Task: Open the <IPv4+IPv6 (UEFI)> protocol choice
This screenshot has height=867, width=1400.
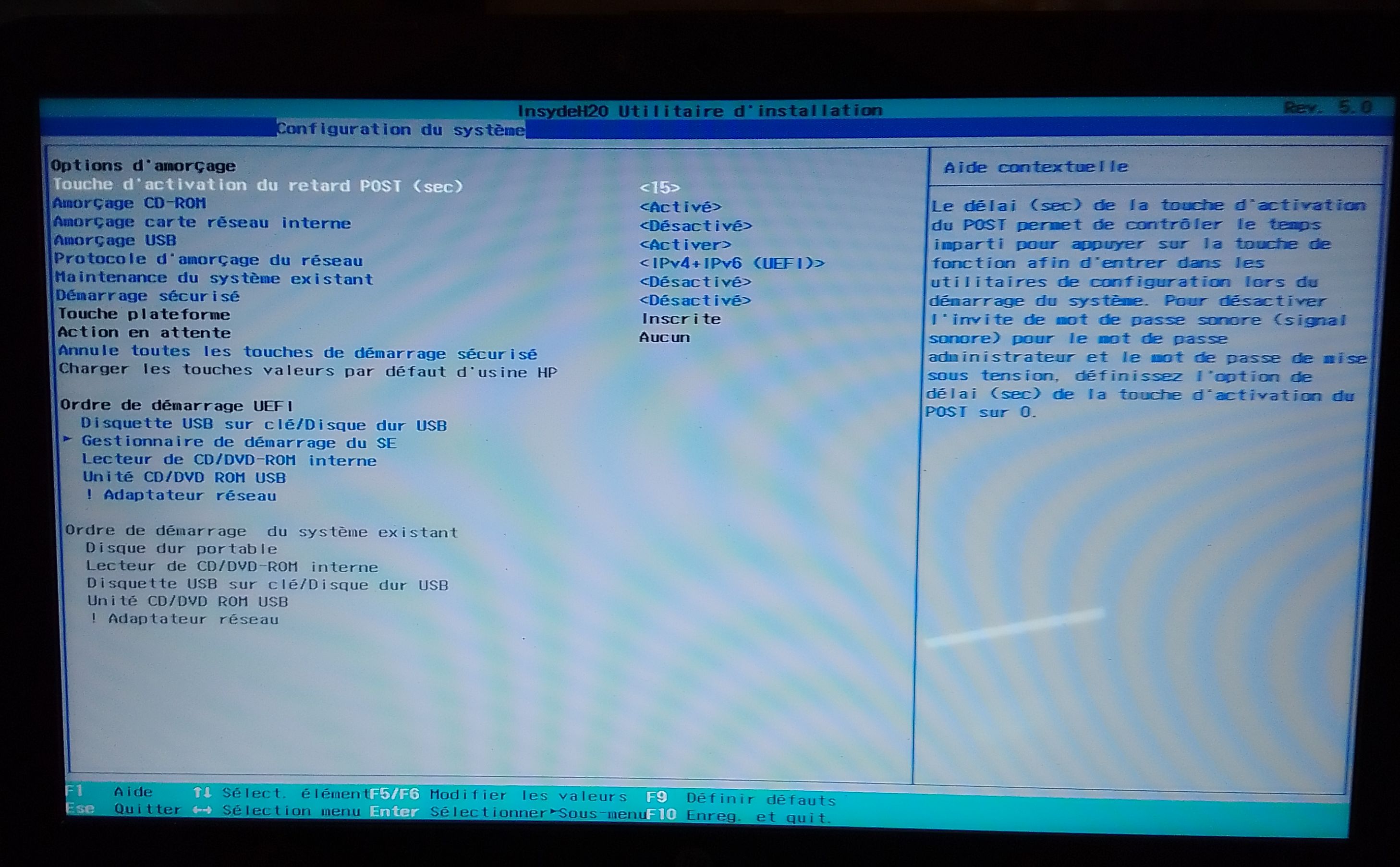Action: click(732, 263)
